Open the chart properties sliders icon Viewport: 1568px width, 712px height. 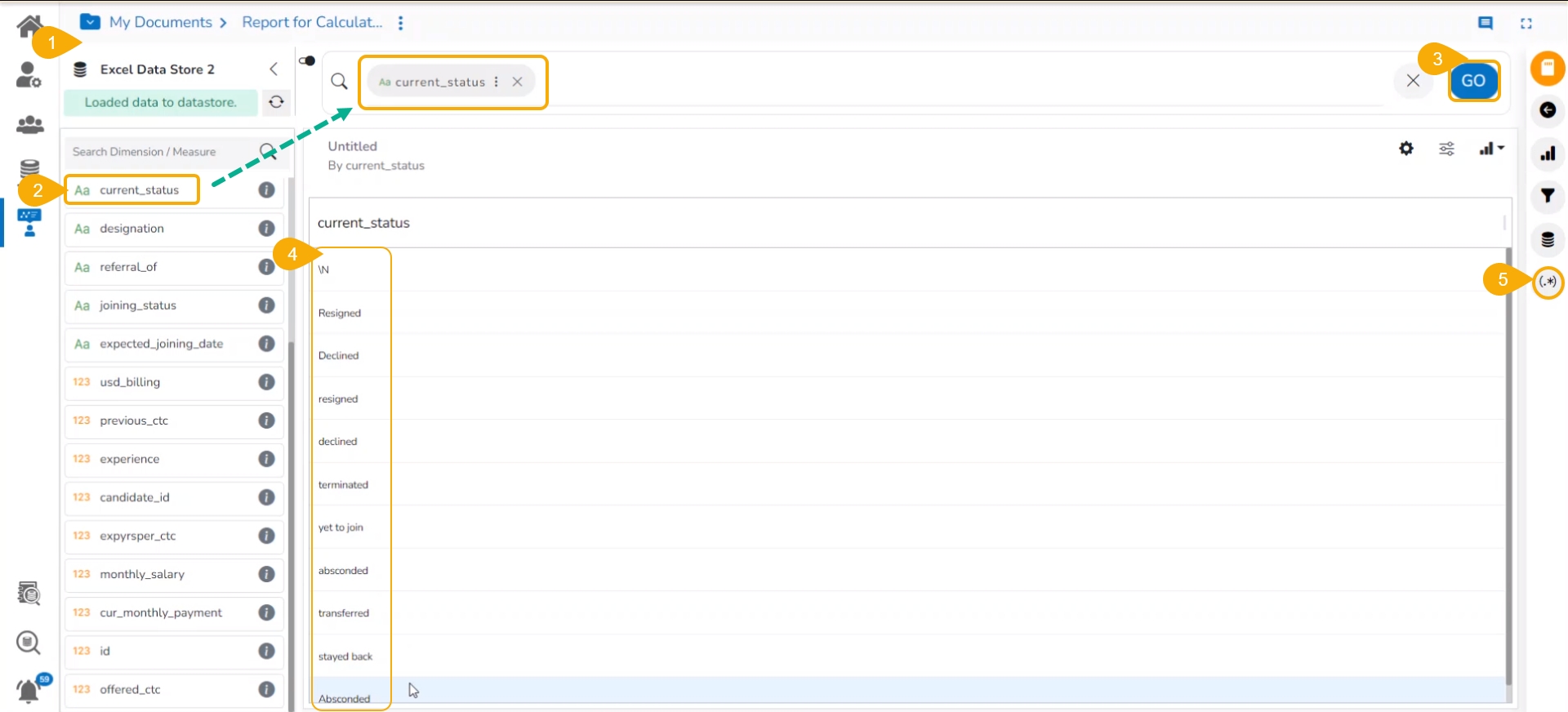click(1446, 149)
